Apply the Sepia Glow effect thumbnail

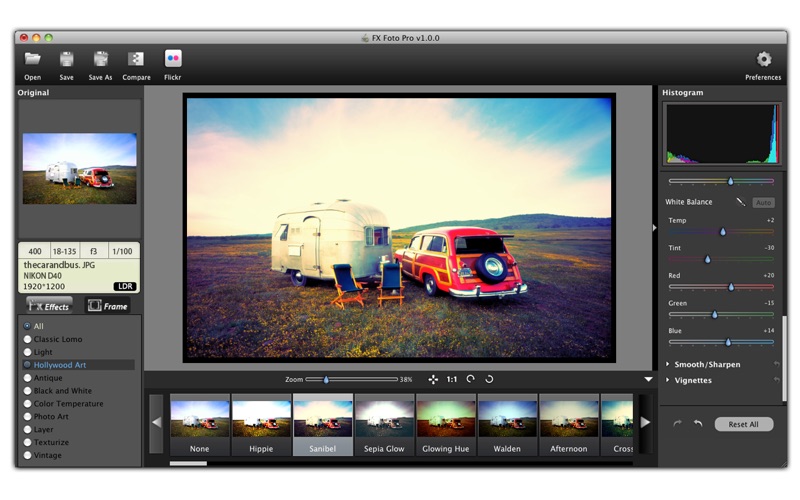[384, 424]
